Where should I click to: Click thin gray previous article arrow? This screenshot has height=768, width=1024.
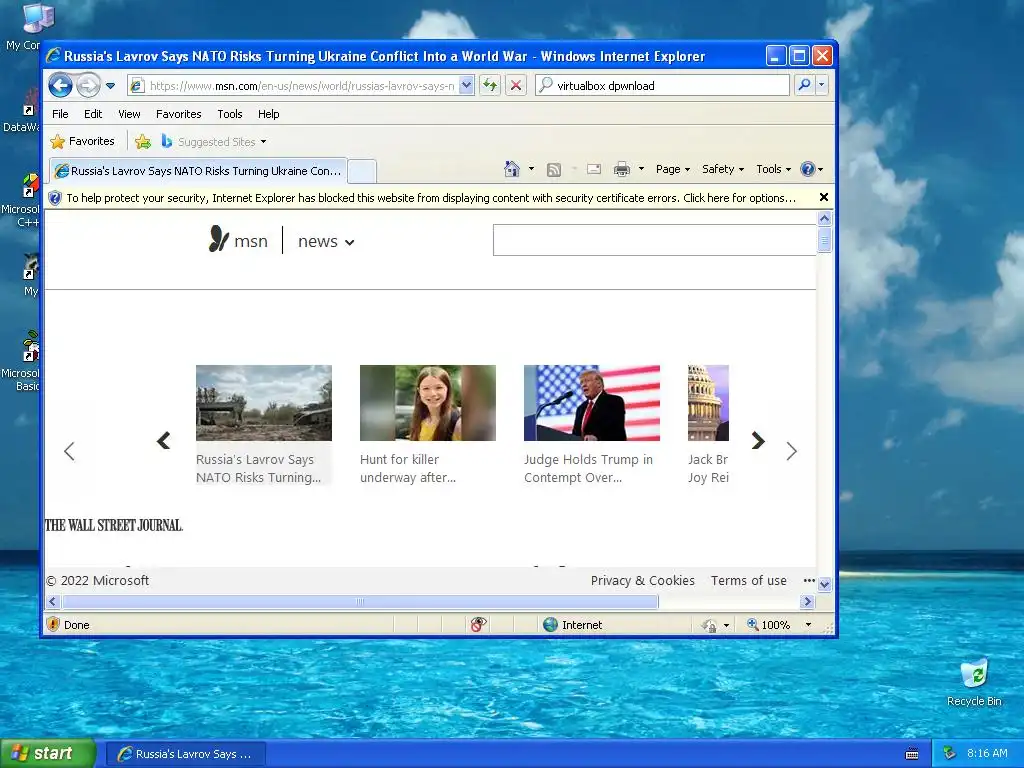69,451
